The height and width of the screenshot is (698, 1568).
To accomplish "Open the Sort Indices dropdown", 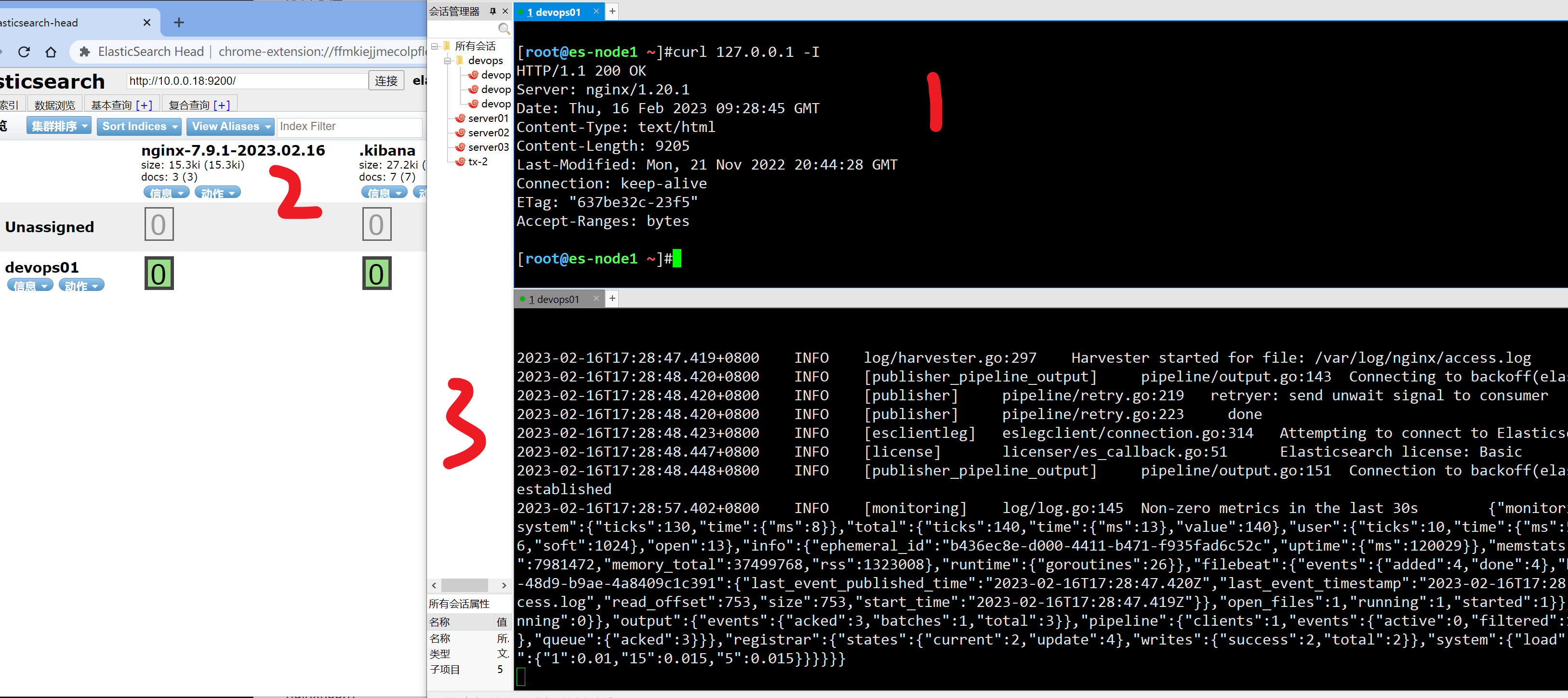I will pos(139,126).
